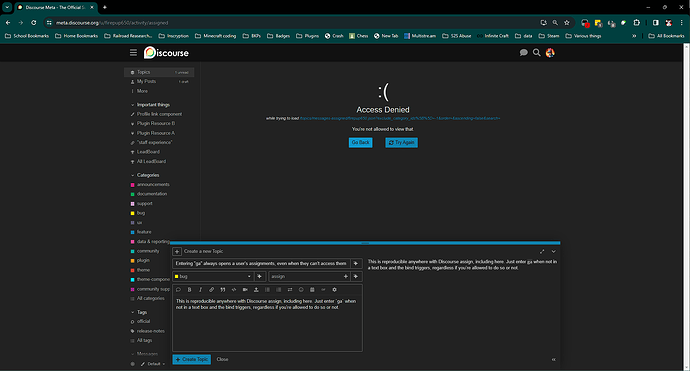The height and width of the screenshot is (371, 690).
Task: Open the Chrome three-dot menu
Action: [x=681, y=22]
